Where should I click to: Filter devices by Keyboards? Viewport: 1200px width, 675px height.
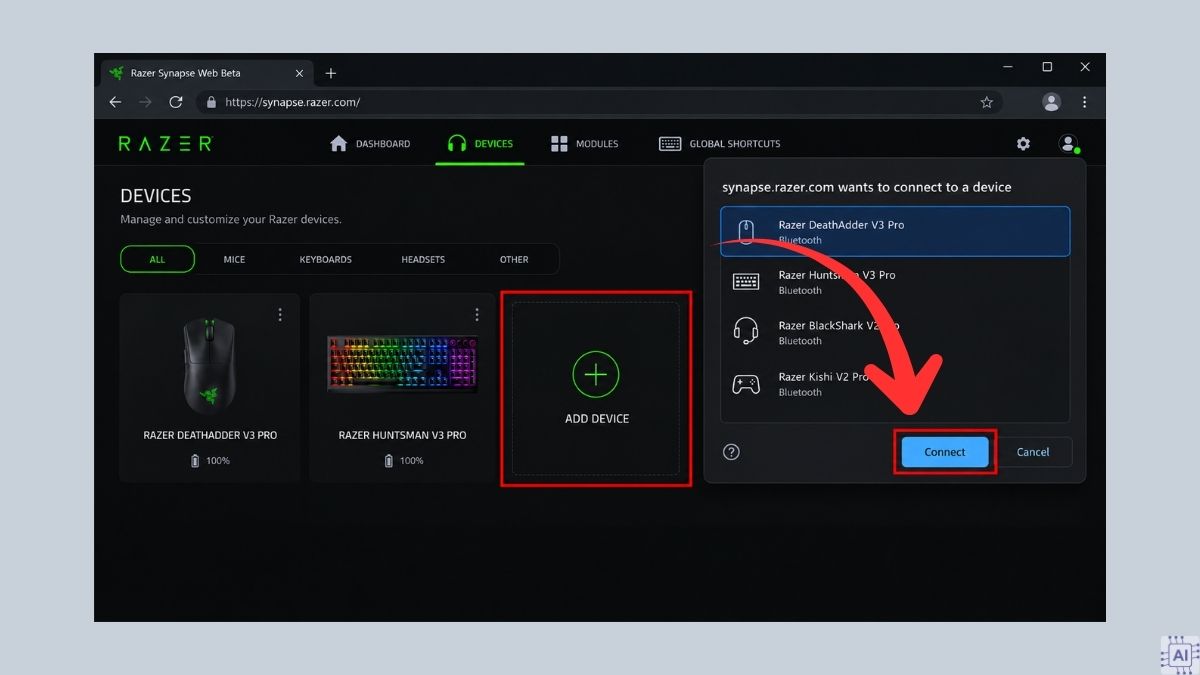(326, 259)
